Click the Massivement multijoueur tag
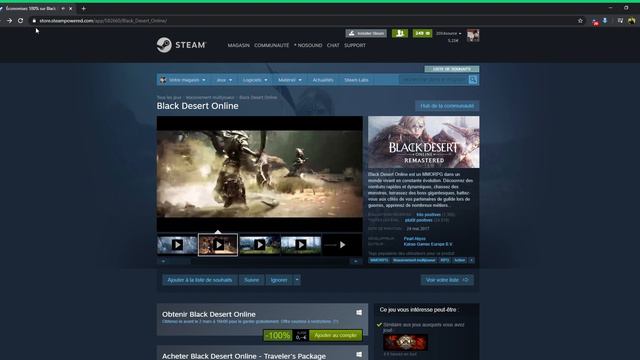This screenshot has width=640, height=360. [x=414, y=260]
